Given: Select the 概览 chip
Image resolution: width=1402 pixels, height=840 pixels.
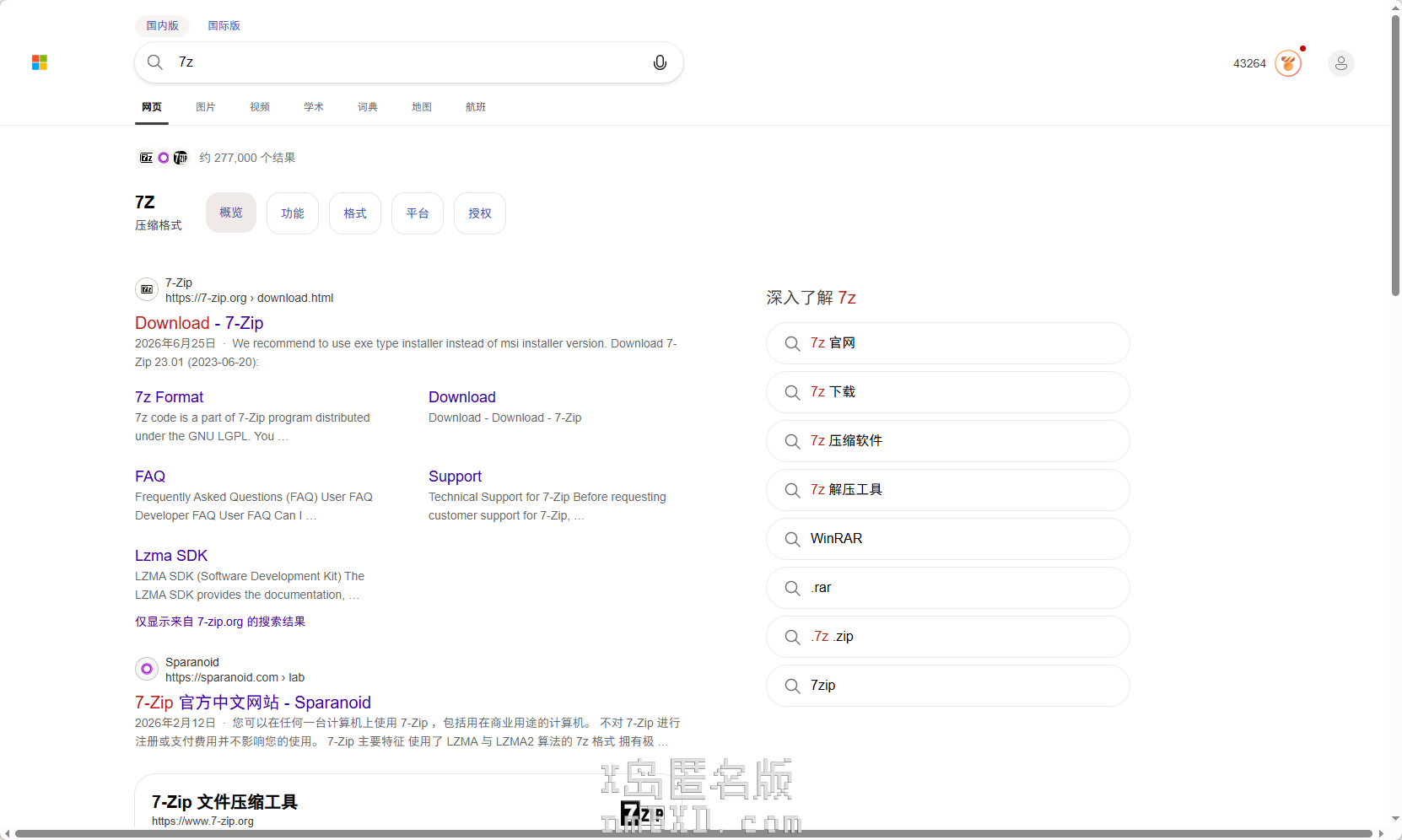Looking at the screenshot, I should tap(231, 213).
